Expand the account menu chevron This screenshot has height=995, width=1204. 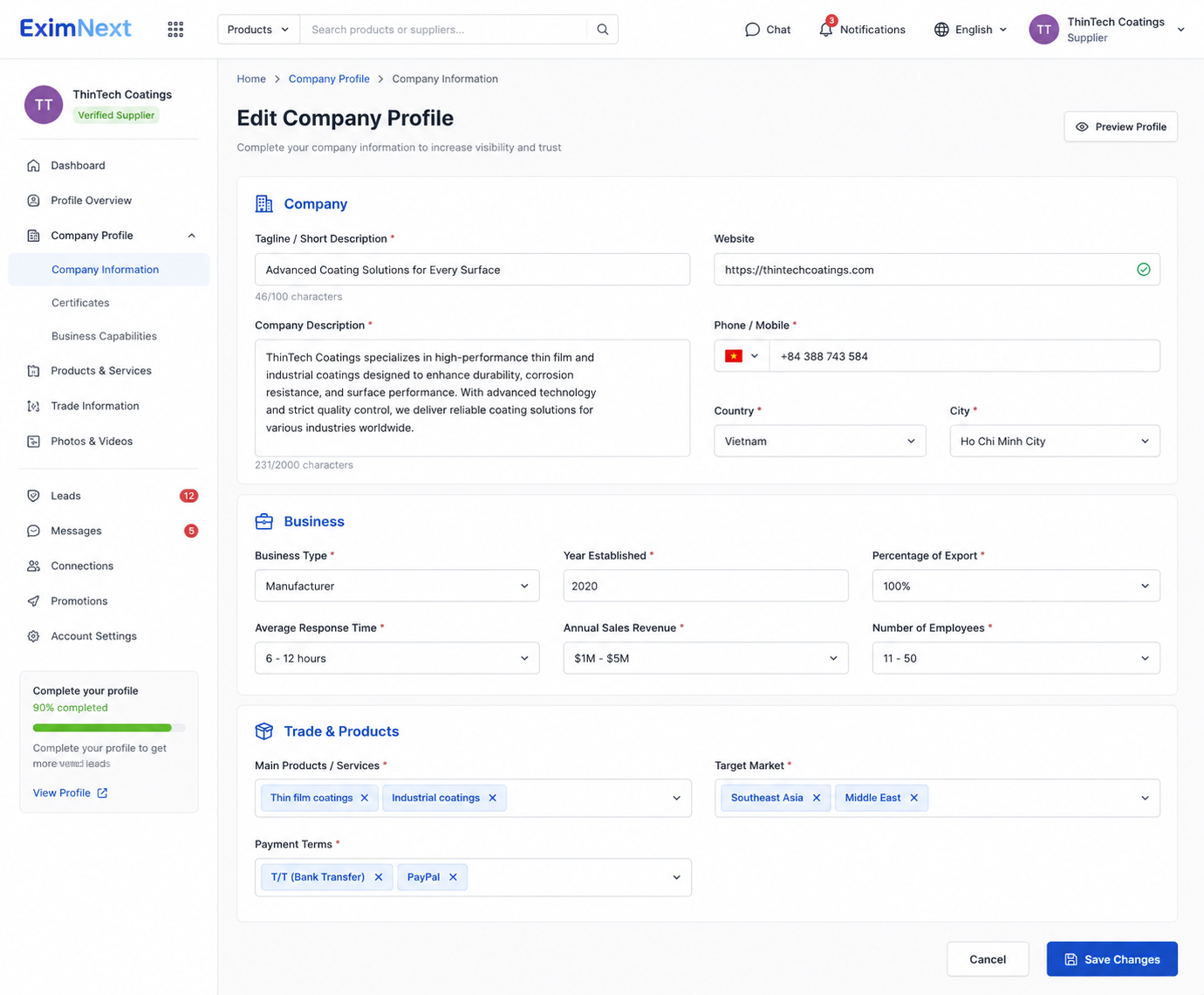[1180, 30]
